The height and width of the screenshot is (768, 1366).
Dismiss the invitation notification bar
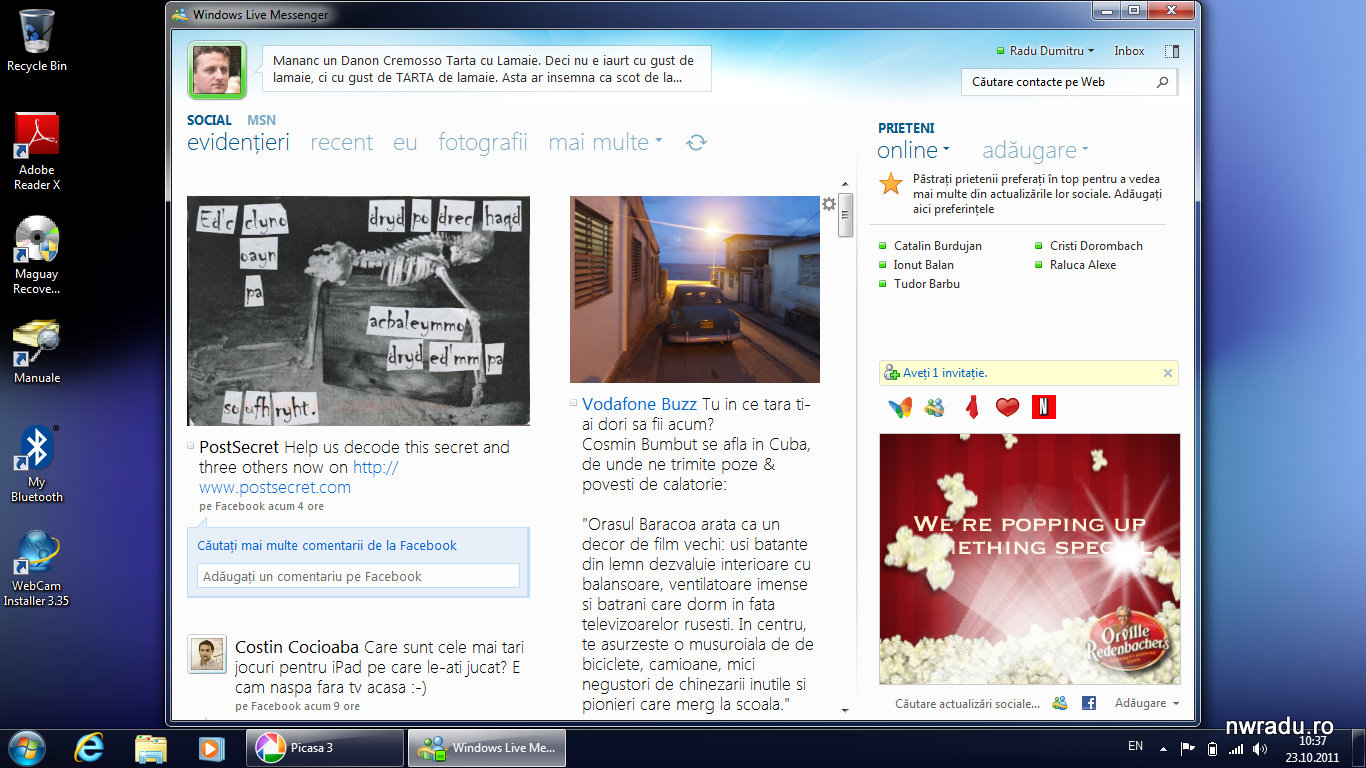pos(1167,373)
